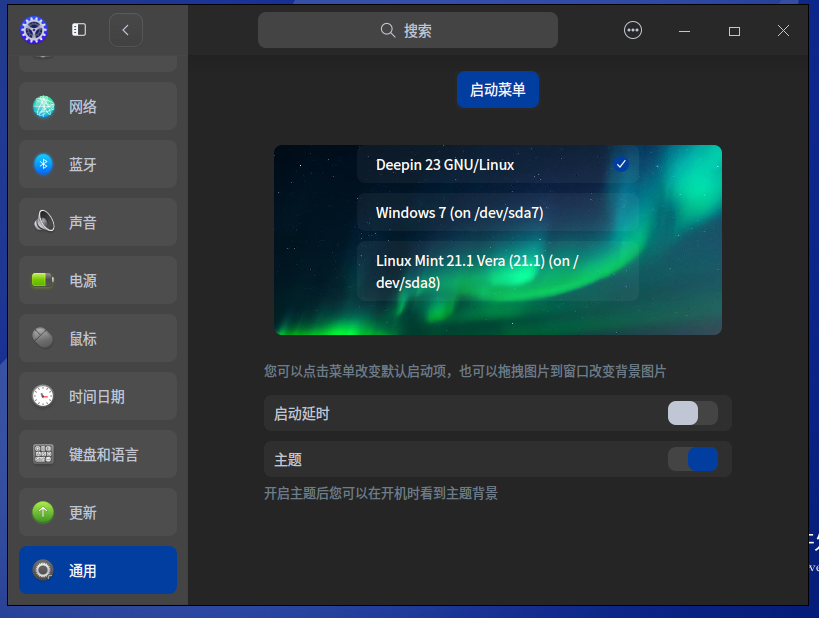The image size is (819, 618).
Task: Collapse the settings sidebar
Action: coord(78,29)
